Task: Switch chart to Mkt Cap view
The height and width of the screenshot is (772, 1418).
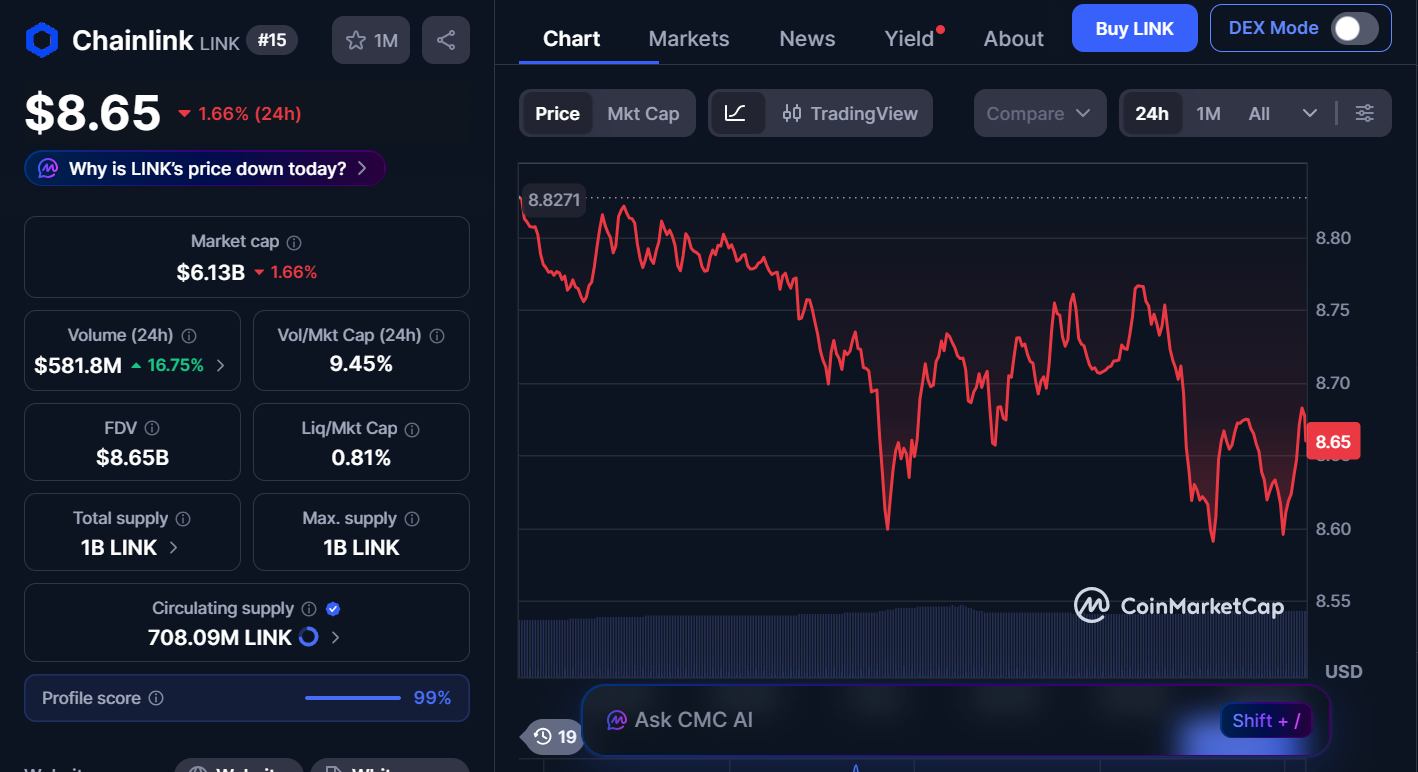Action: point(643,113)
